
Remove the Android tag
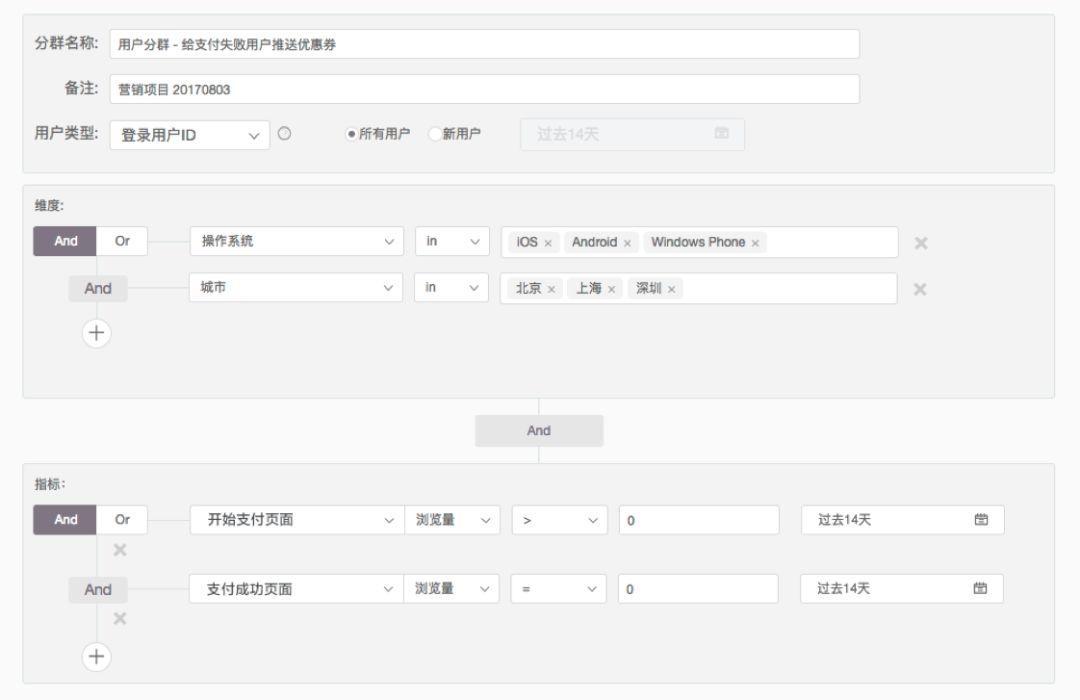click(x=627, y=243)
